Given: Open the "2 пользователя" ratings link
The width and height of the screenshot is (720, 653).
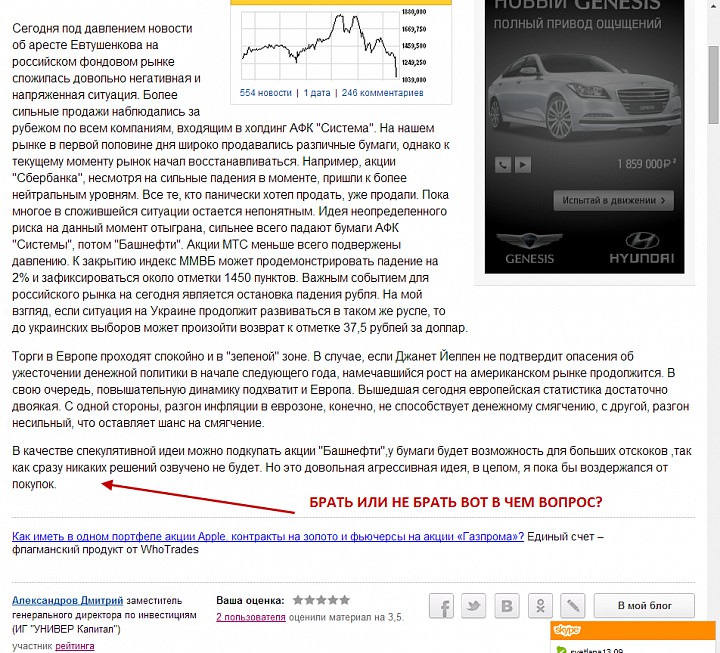Looking at the screenshot, I should [x=251, y=617].
